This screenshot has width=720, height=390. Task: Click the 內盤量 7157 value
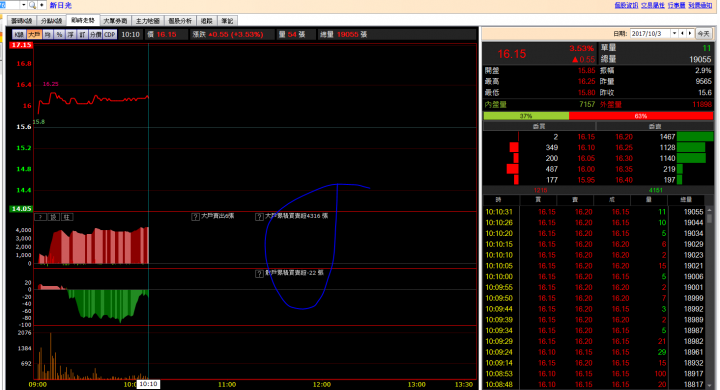click(x=586, y=104)
